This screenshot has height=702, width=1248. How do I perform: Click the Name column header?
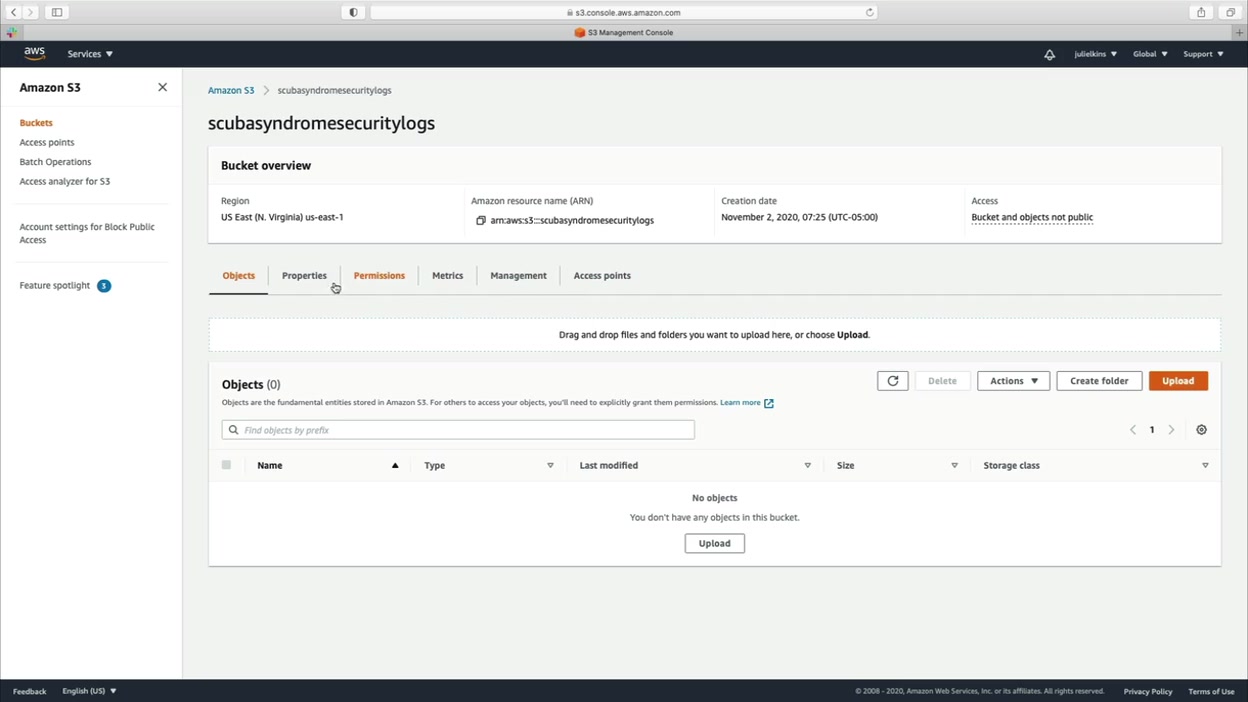[269, 466]
